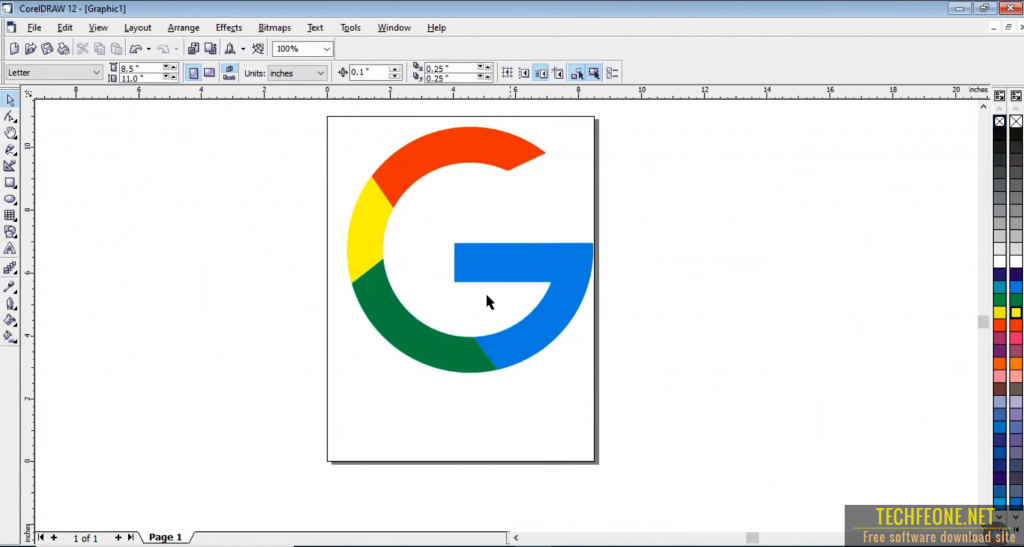Go to the first page button

coord(40,538)
